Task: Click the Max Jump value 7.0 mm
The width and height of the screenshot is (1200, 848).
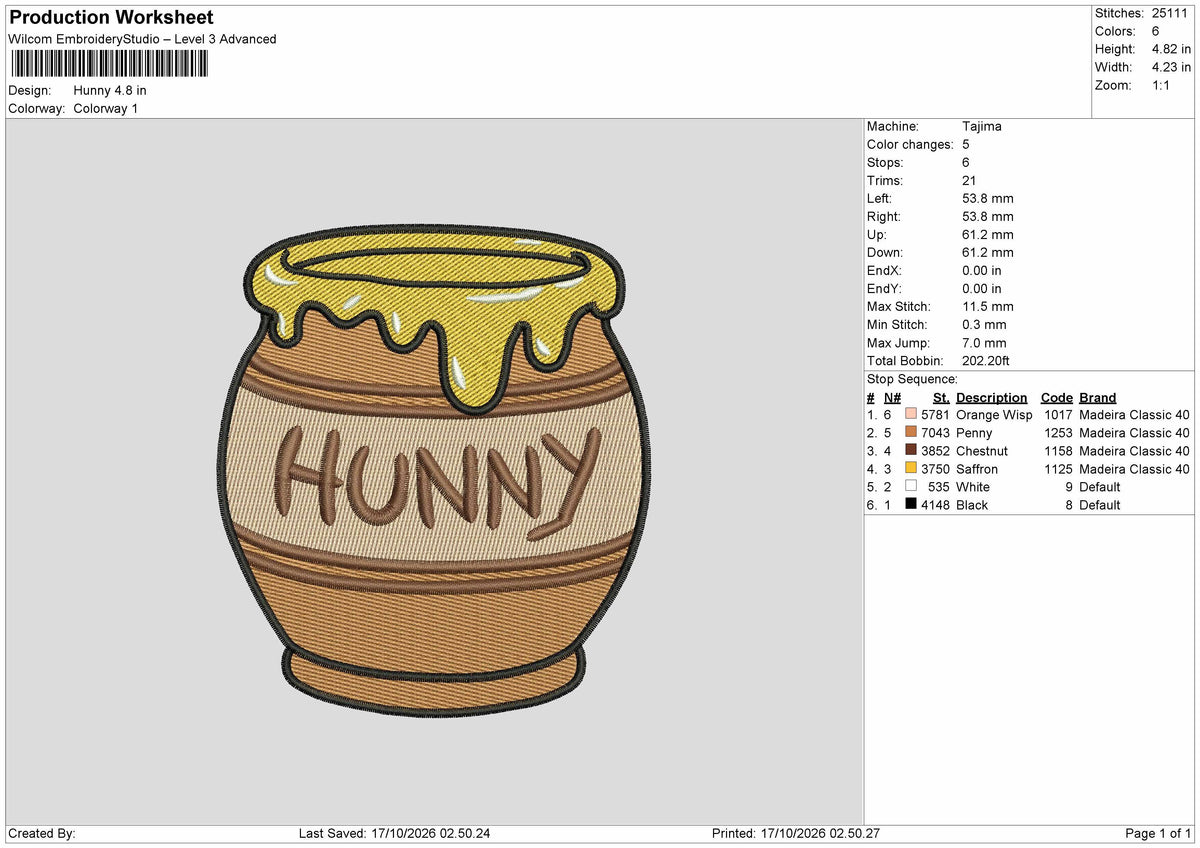Action: coord(984,342)
